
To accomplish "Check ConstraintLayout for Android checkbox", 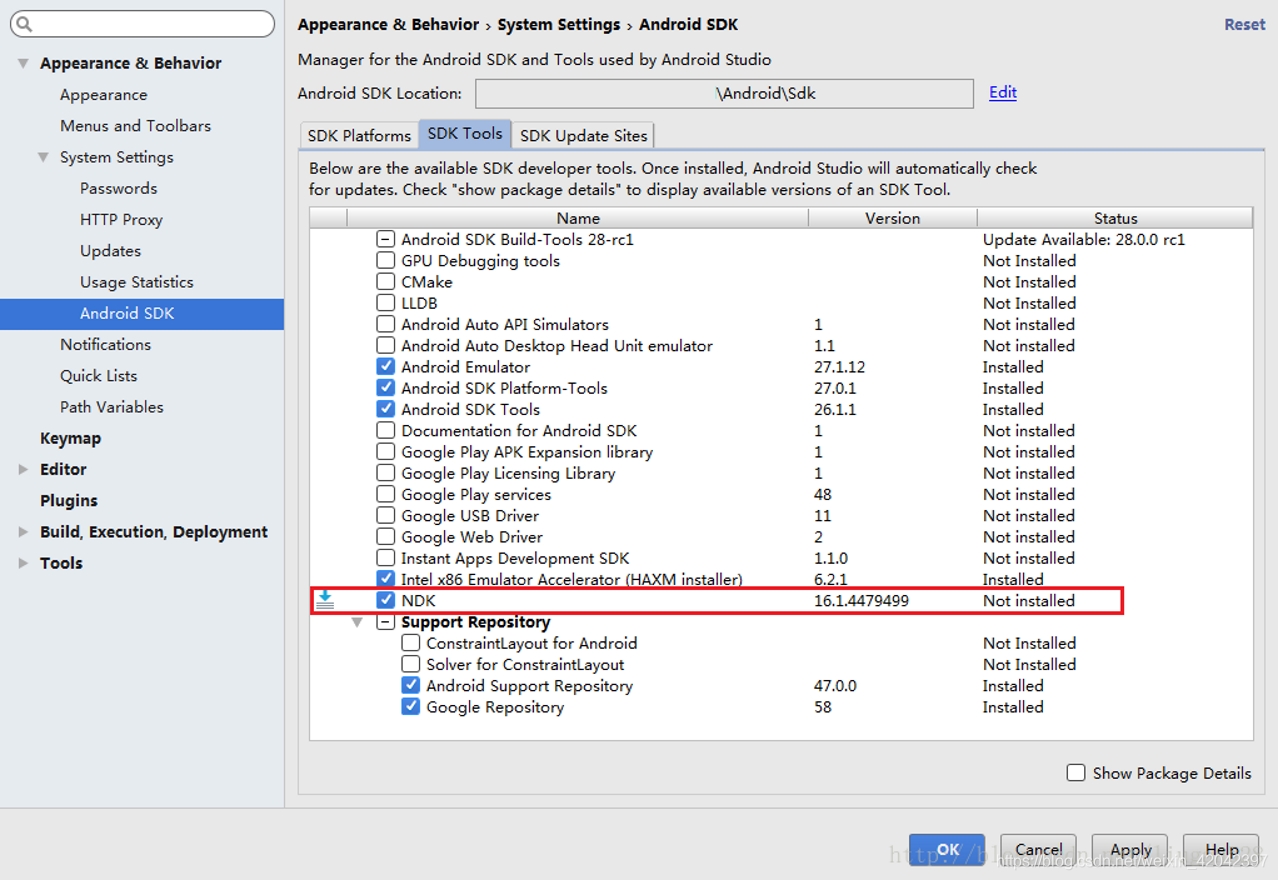I will pos(410,643).
